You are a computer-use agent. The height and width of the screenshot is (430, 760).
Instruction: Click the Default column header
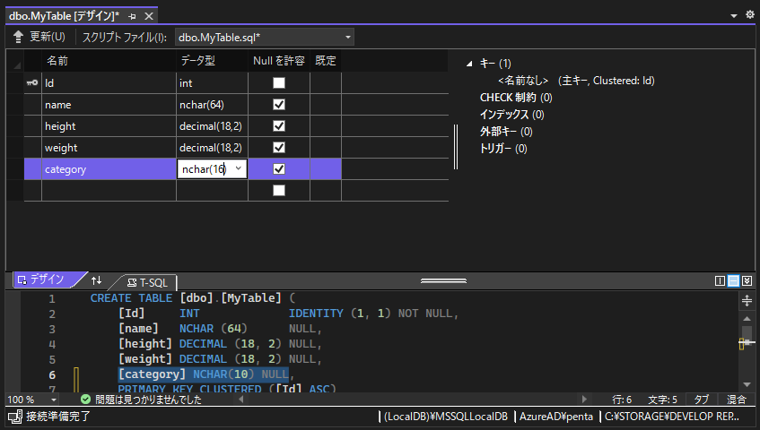click(x=326, y=61)
